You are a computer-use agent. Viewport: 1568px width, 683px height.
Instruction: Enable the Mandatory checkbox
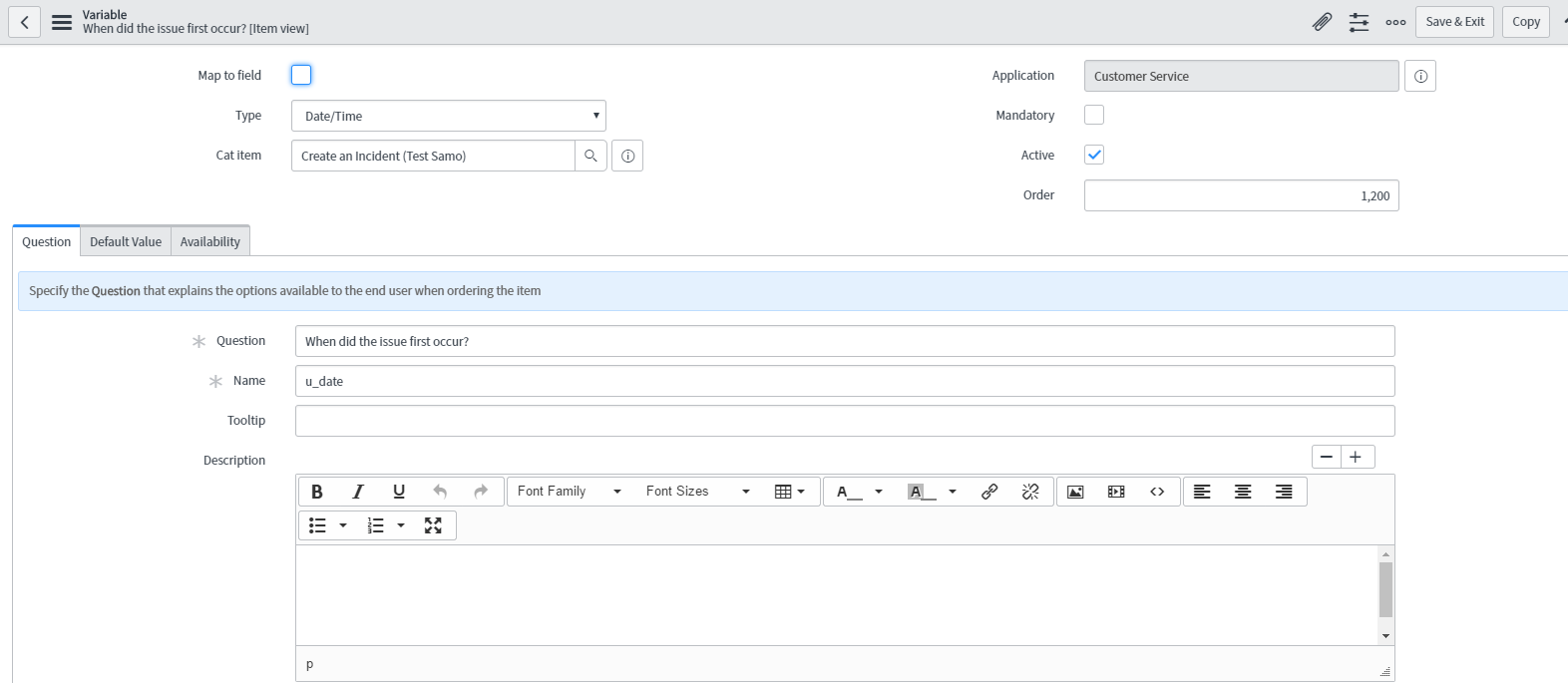pos(1094,115)
